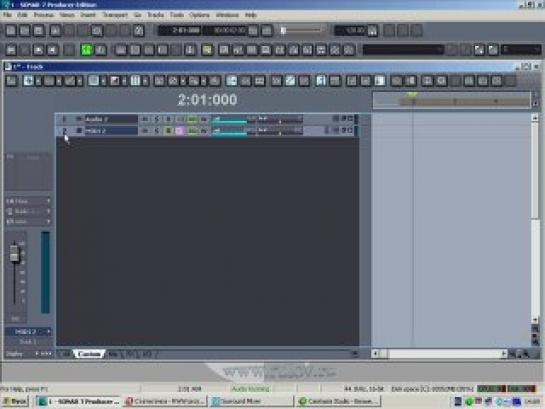The image size is (545, 409).
Task: Expand the first dropdown row above the fader
Action: click(x=29, y=201)
